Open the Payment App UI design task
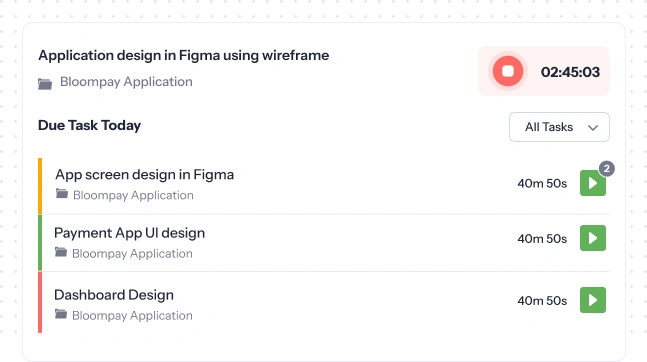 [130, 233]
